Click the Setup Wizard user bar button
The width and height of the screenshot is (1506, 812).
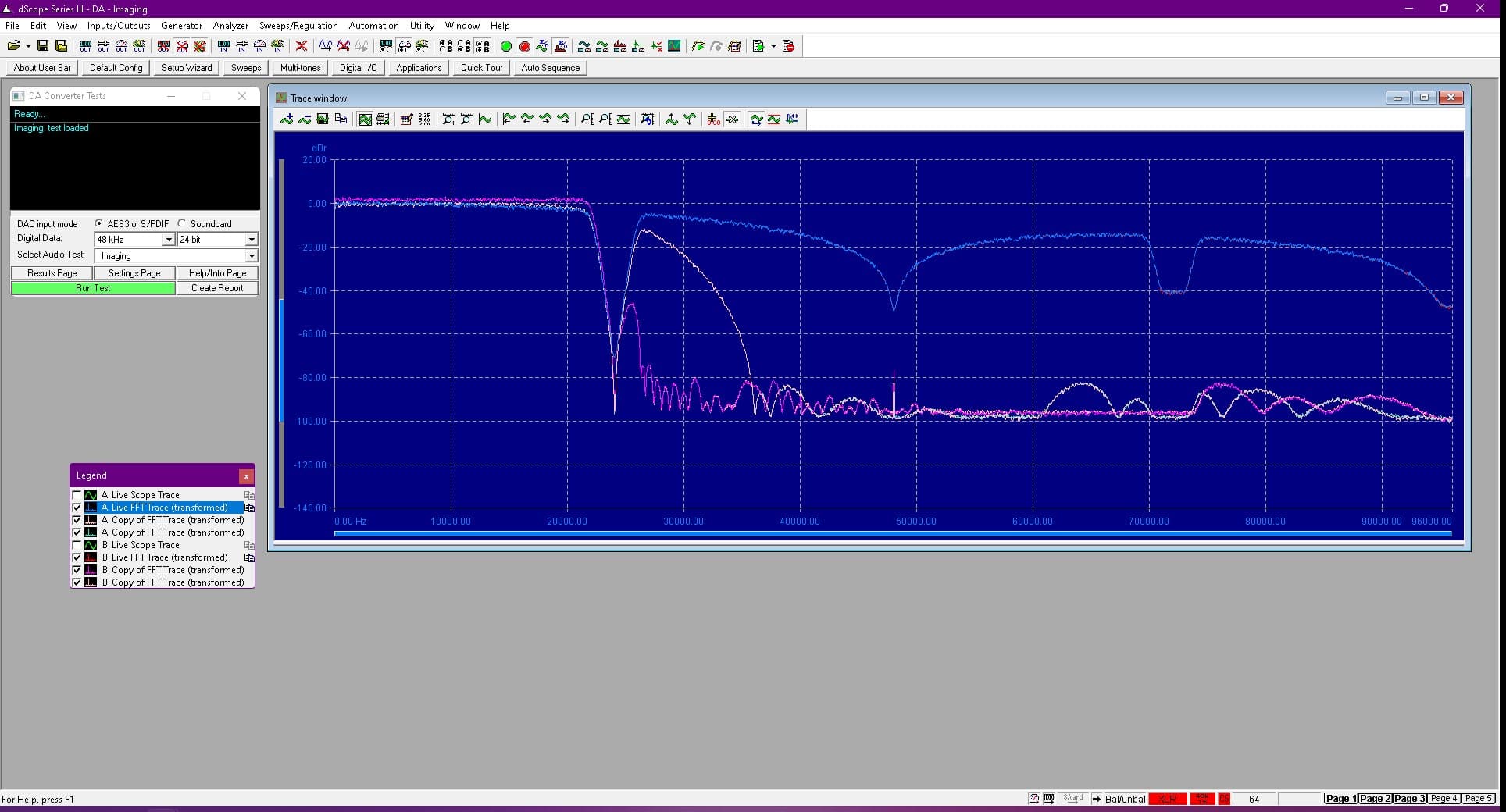187,68
